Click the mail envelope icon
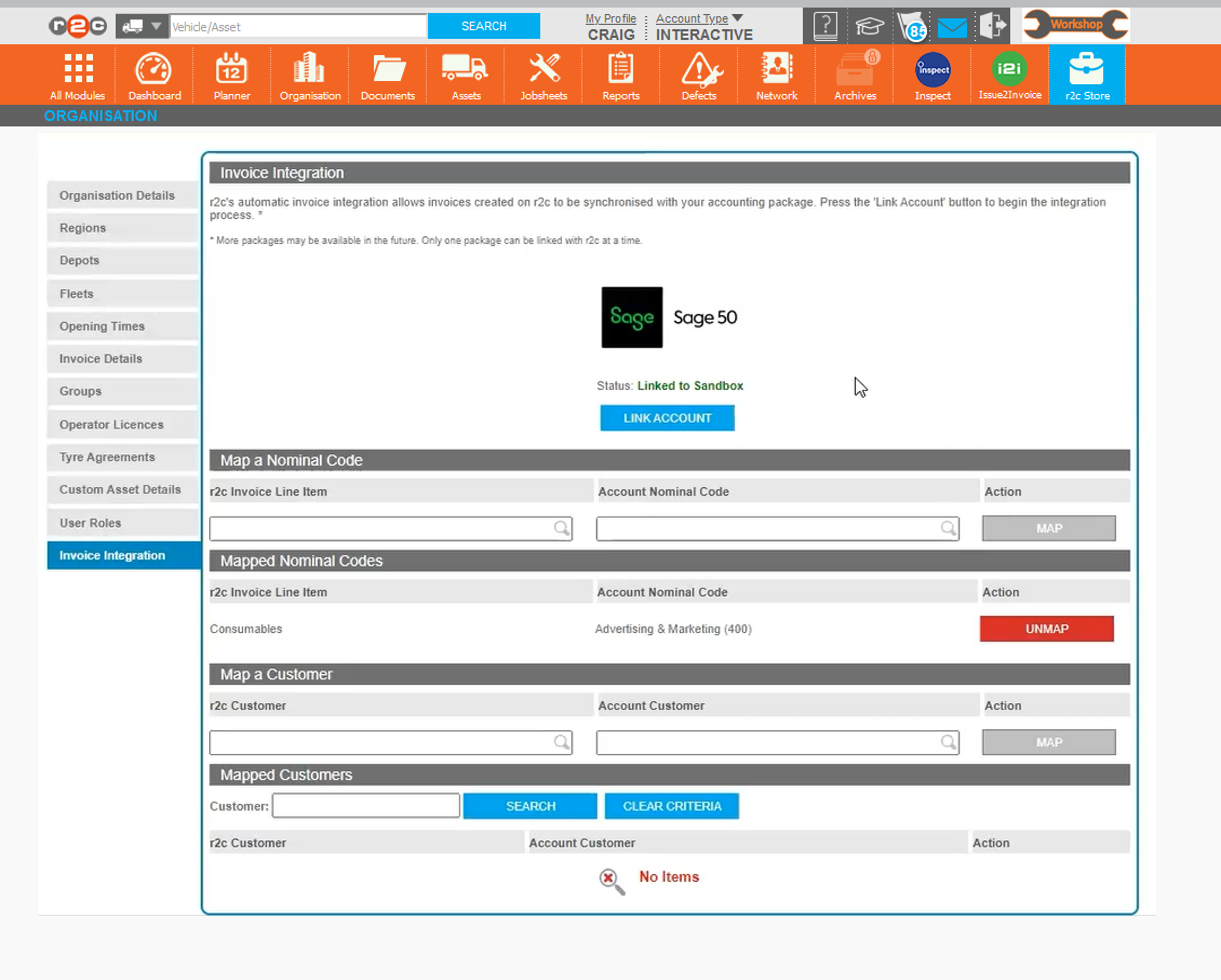 coord(952,27)
